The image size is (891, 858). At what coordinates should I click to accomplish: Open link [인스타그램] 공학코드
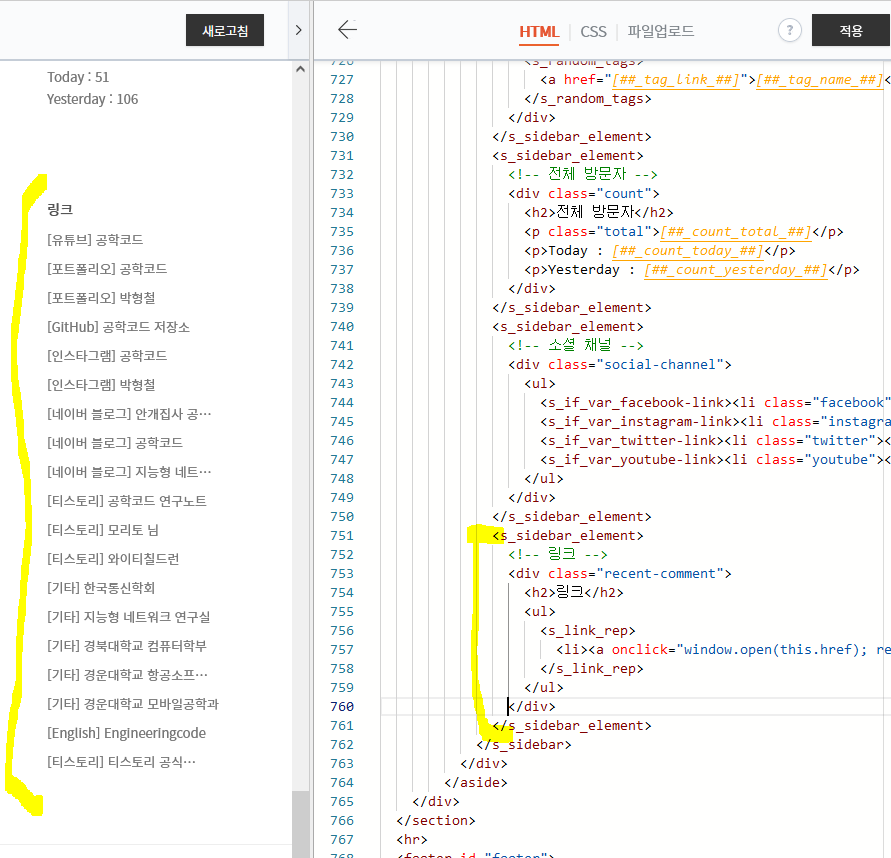tap(107, 356)
